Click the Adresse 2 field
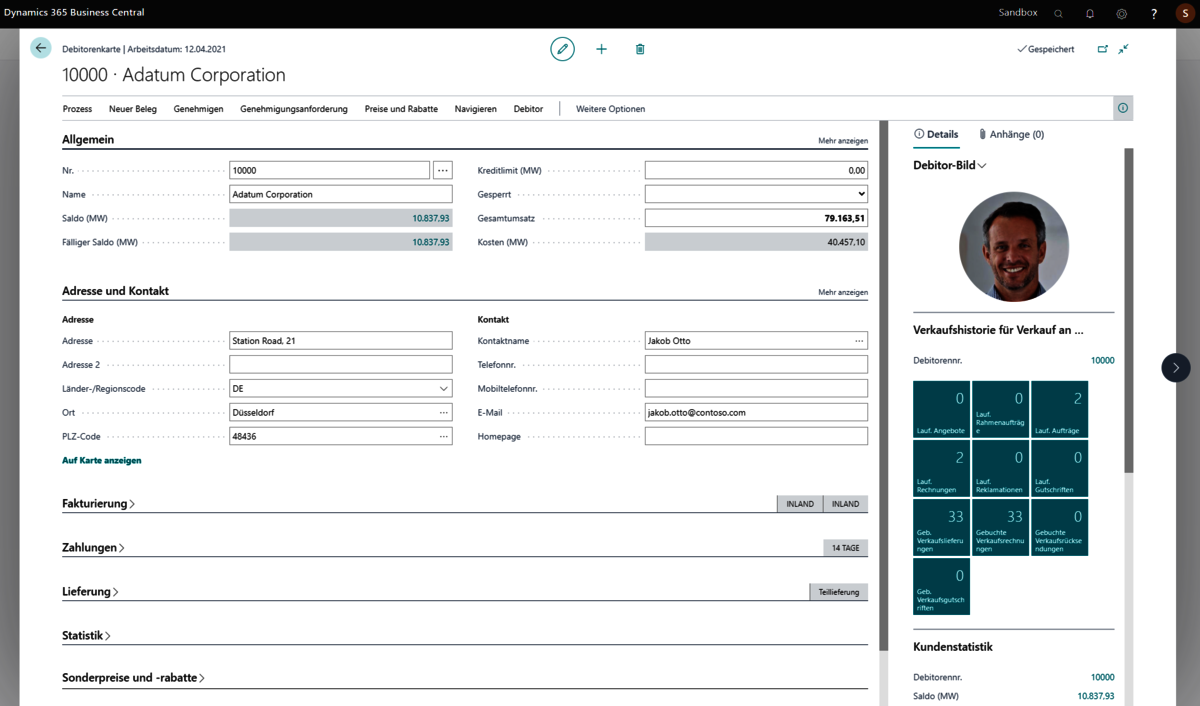This screenshot has height=706, width=1200. click(341, 365)
